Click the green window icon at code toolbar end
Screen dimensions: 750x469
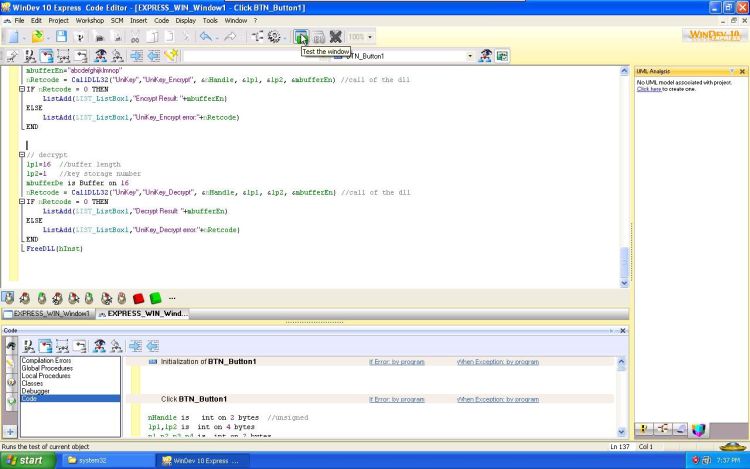pos(502,56)
